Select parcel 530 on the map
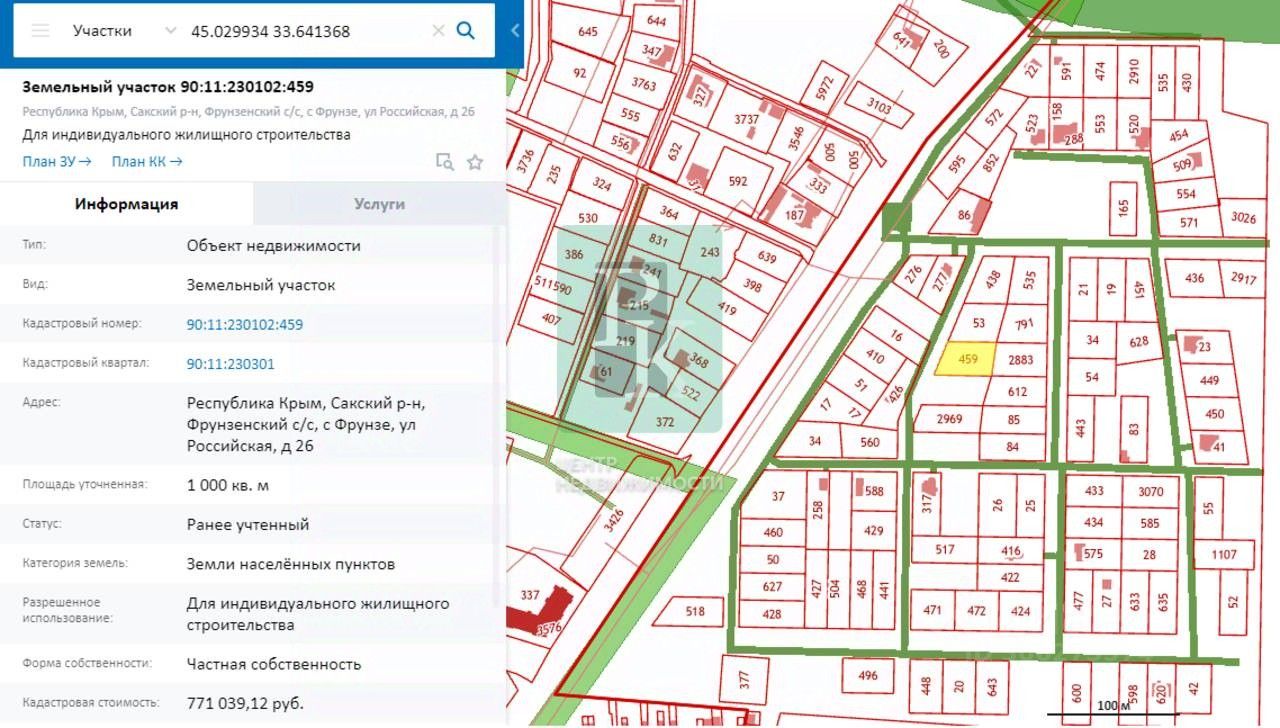Screen dimensions: 1280x728 point(587,218)
